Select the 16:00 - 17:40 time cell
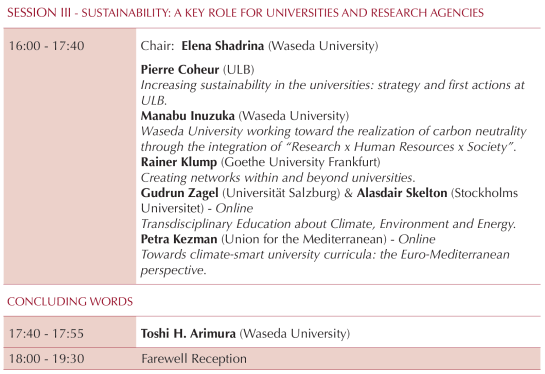The height and width of the screenshot is (374, 545). (70, 156)
